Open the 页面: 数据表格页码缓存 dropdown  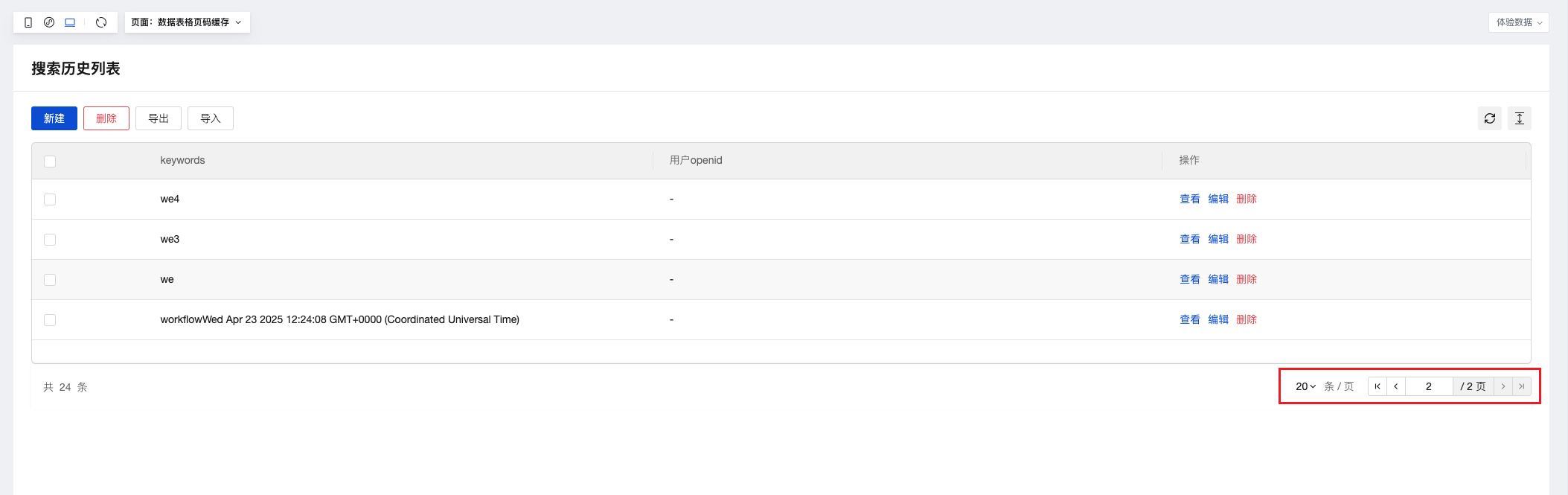[187, 22]
